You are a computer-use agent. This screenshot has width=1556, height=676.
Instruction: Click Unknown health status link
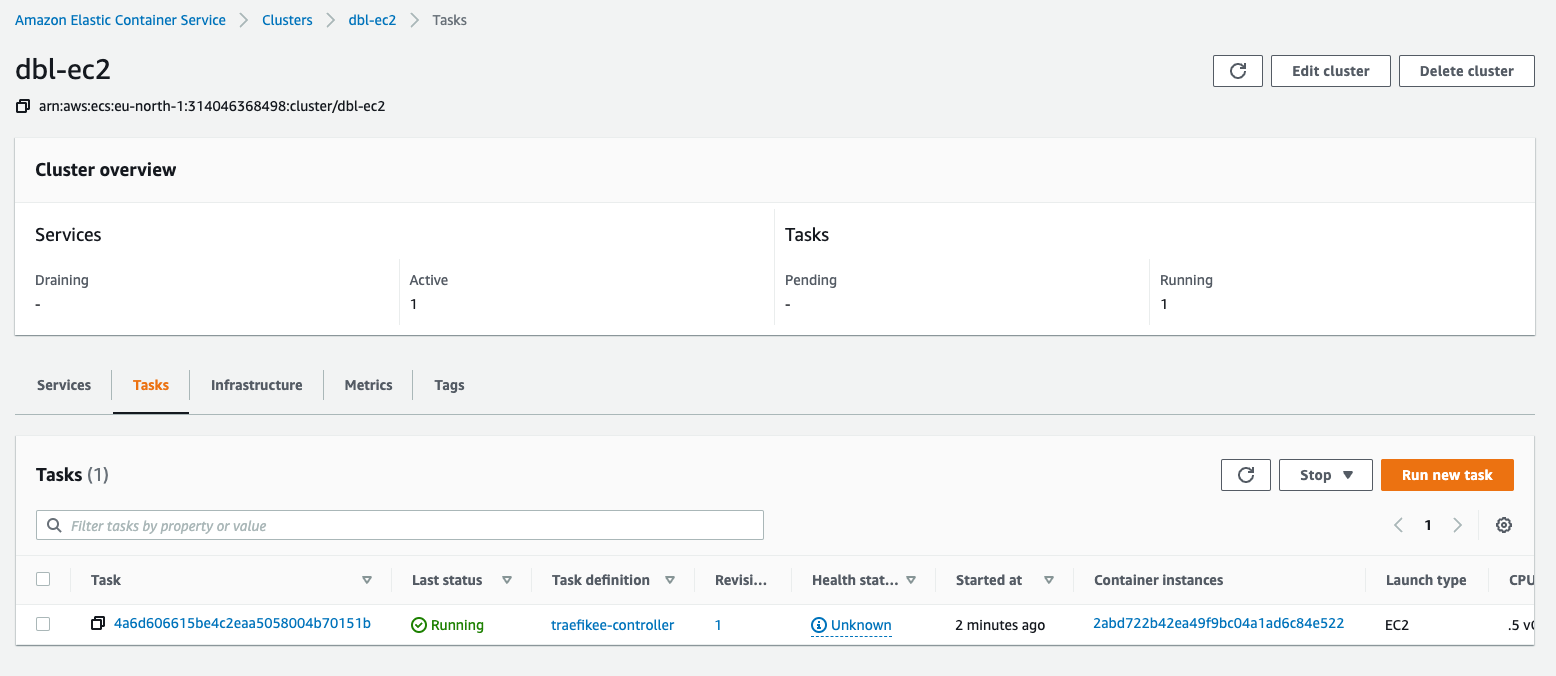click(x=861, y=625)
